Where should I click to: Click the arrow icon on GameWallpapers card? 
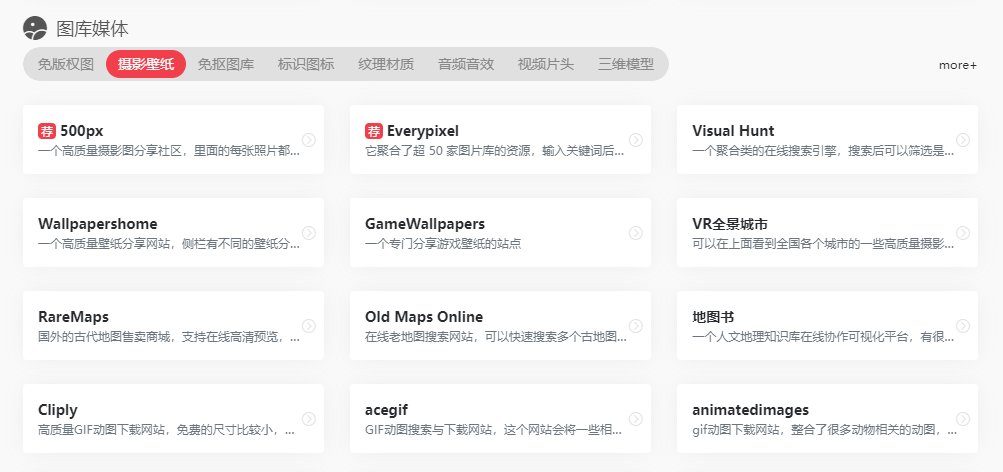635,233
